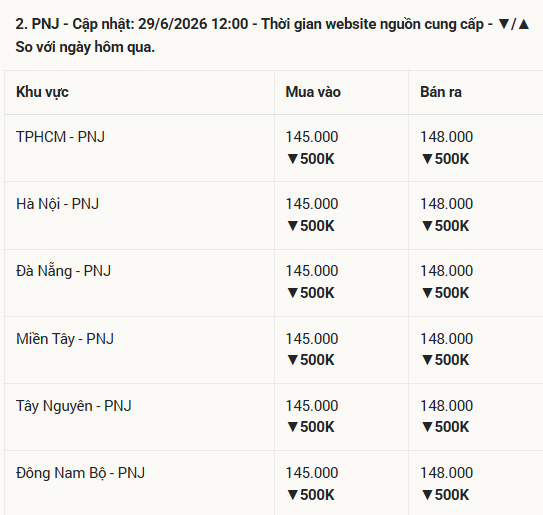Click the PNJ update heading text
543x515 pixels.
[x=272, y=35]
